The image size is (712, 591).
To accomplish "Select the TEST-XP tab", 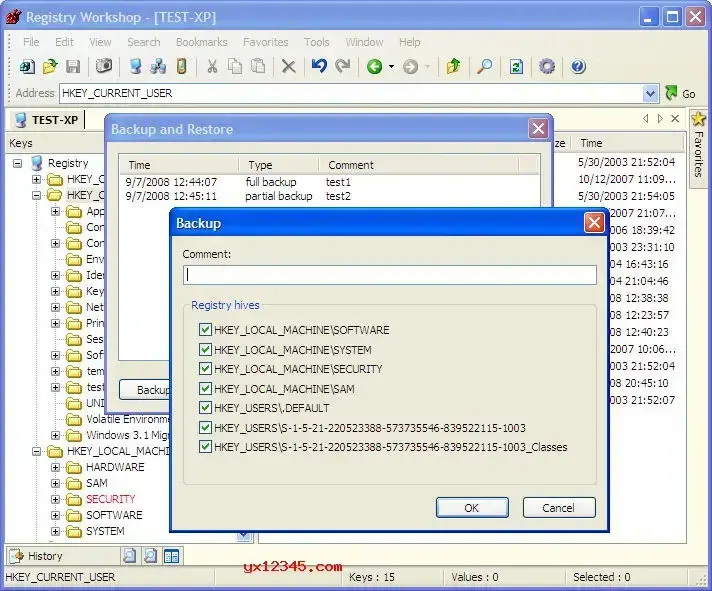I will click(x=46, y=120).
